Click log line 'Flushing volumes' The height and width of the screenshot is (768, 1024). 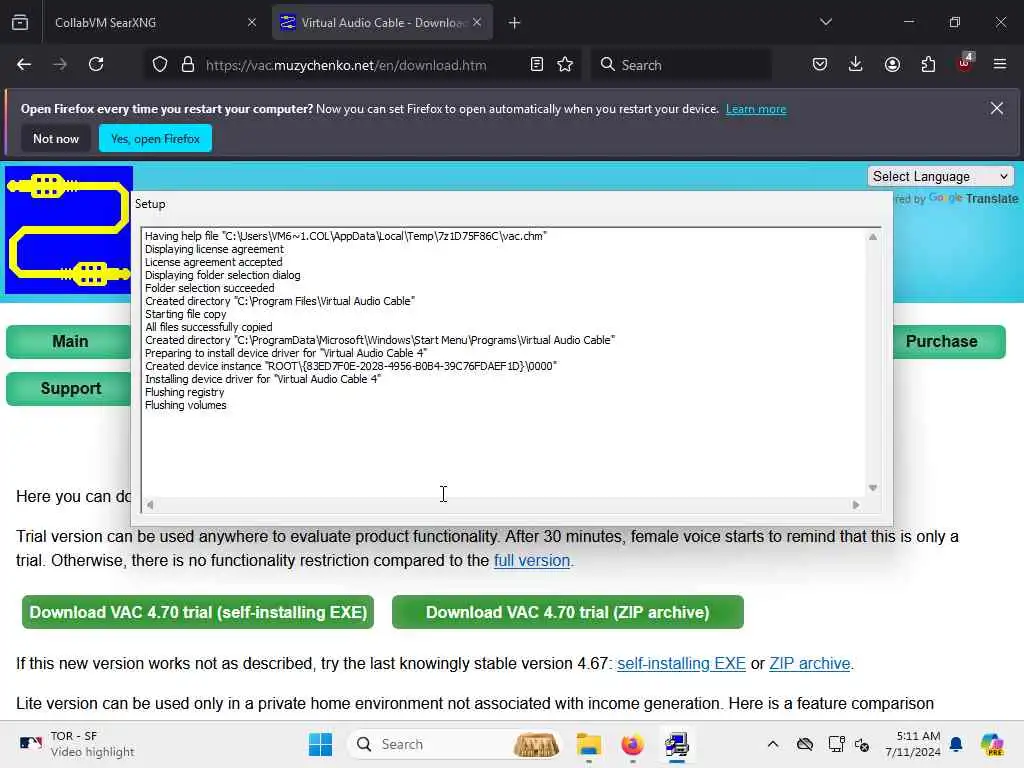tap(185, 405)
